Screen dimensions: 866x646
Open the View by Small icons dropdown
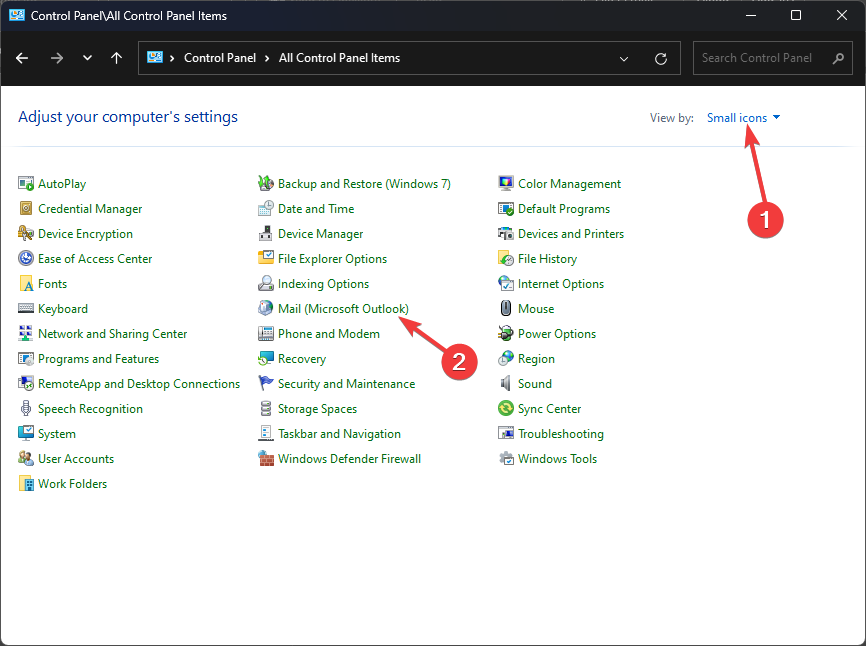[x=743, y=118]
